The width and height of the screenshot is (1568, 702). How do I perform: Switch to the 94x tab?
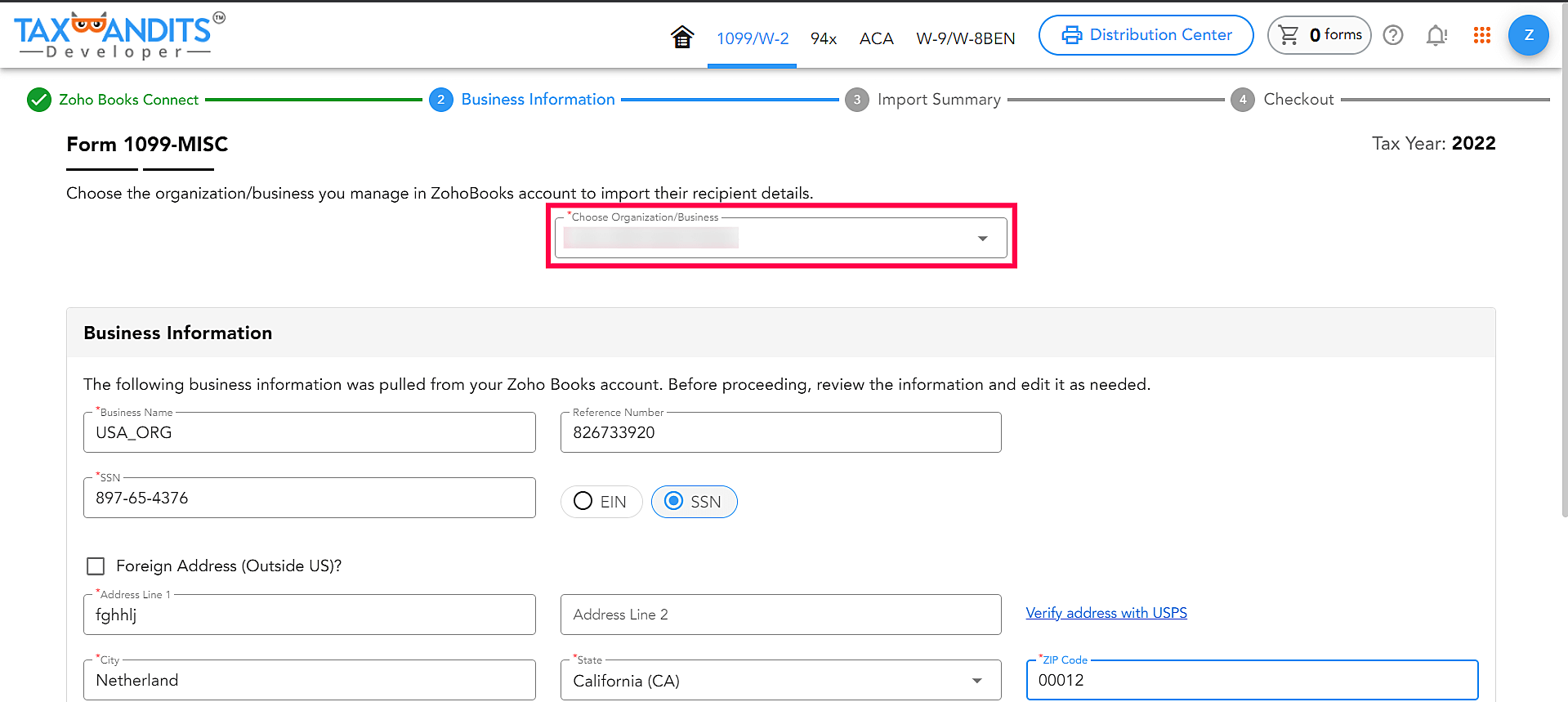(824, 38)
